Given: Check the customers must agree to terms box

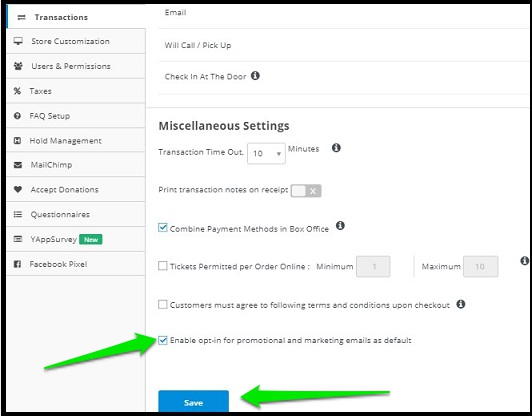Looking at the screenshot, I should (x=163, y=304).
